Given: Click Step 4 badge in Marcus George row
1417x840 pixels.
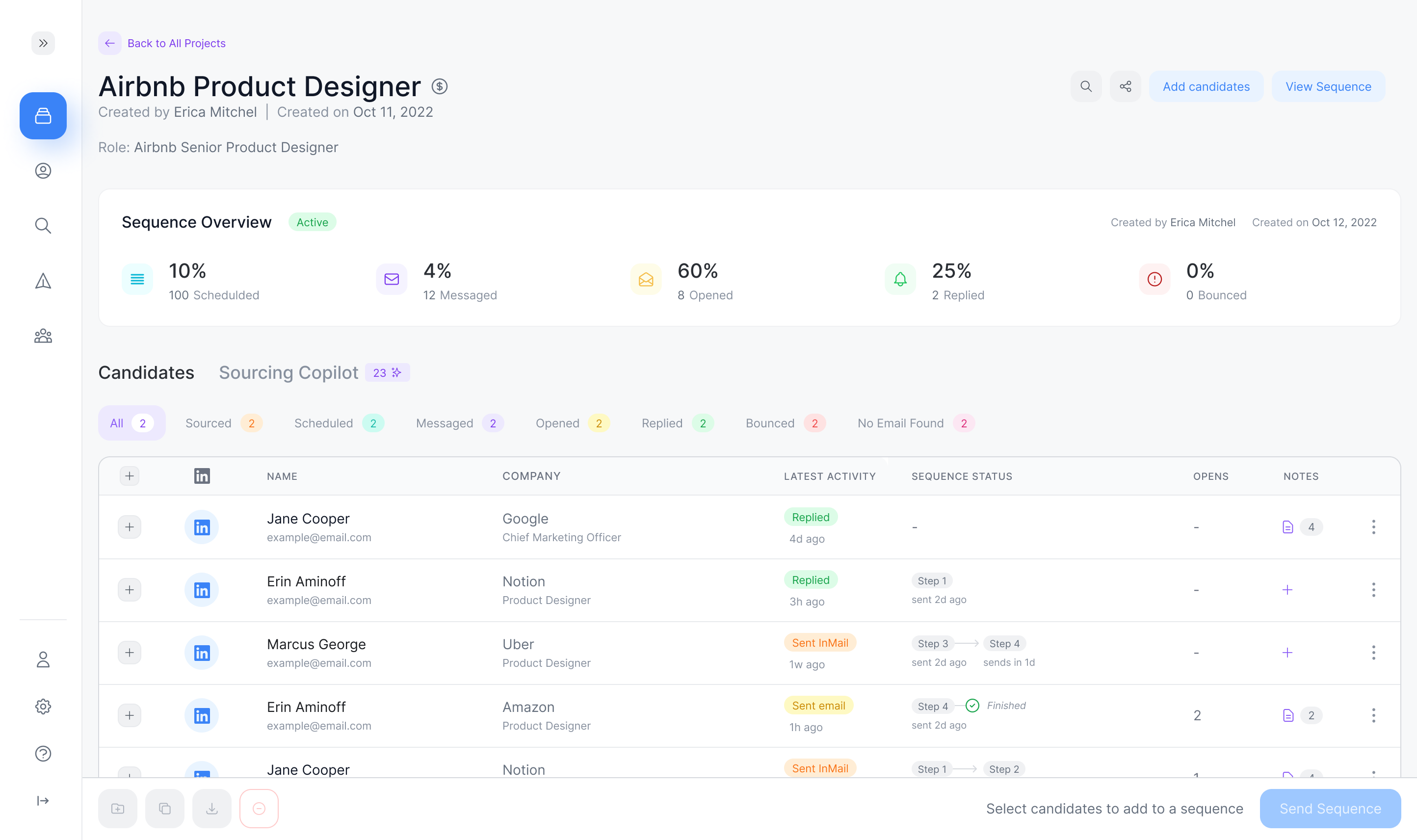Looking at the screenshot, I should tap(1004, 643).
